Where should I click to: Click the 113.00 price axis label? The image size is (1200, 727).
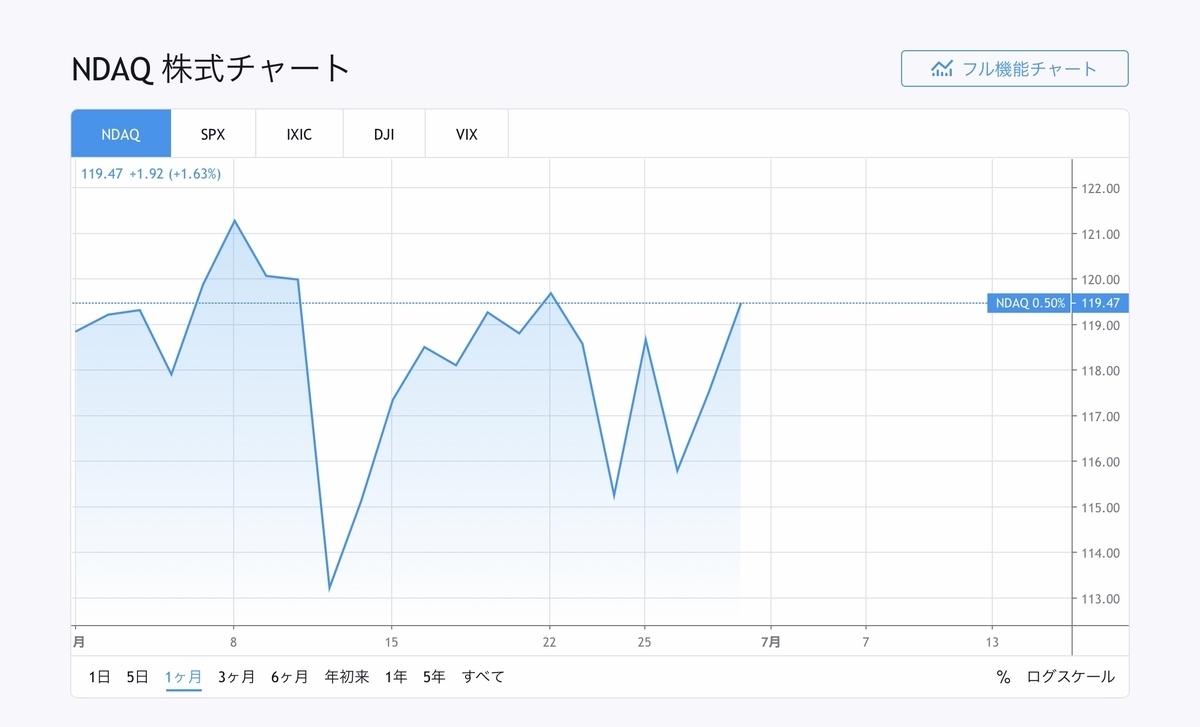[1100, 598]
